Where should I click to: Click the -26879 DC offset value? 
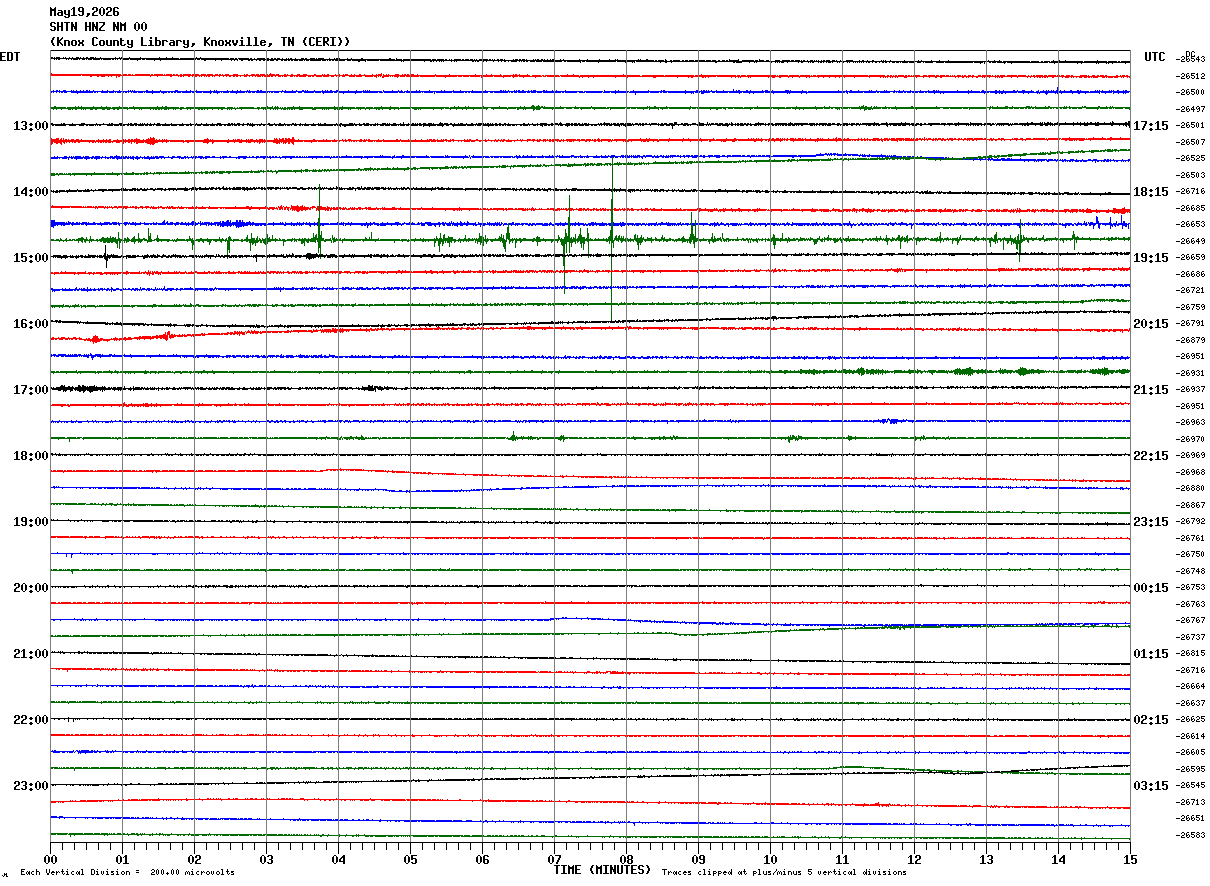(1191, 340)
